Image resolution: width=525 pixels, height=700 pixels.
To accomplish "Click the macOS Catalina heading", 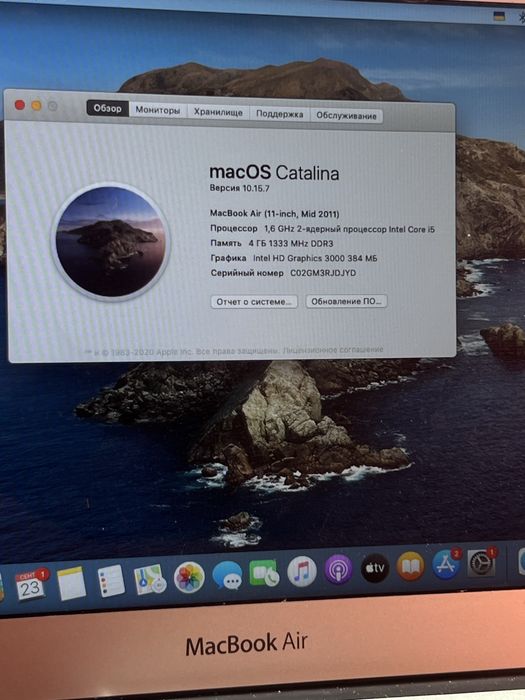I will click(x=274, y=172).
